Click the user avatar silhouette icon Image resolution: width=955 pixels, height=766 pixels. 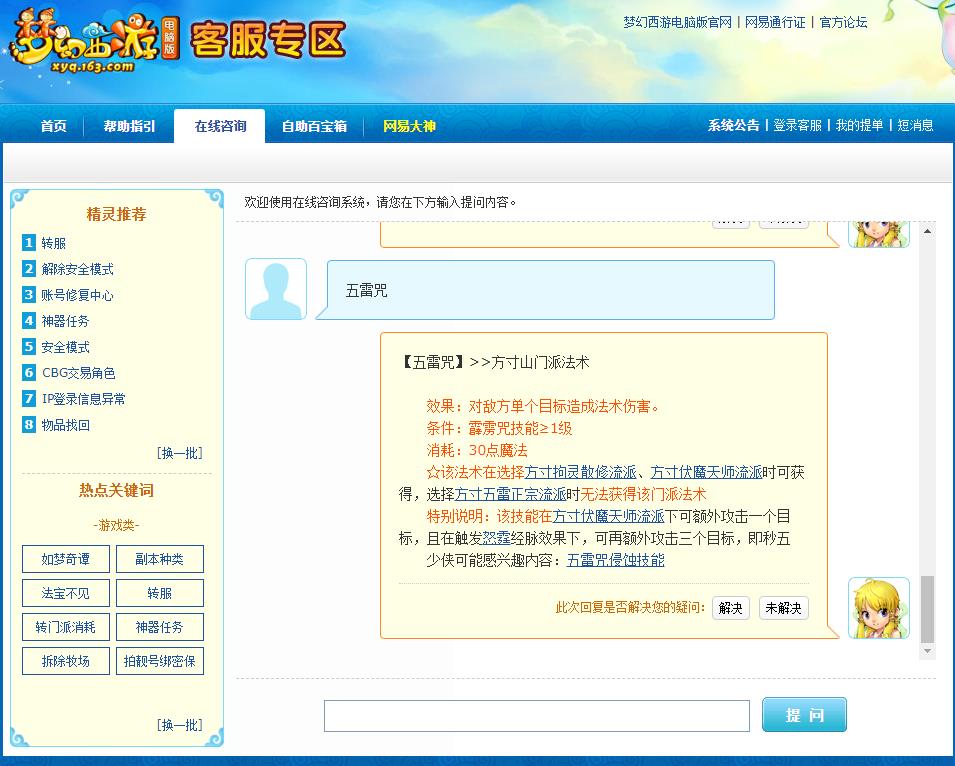[276, 289]
